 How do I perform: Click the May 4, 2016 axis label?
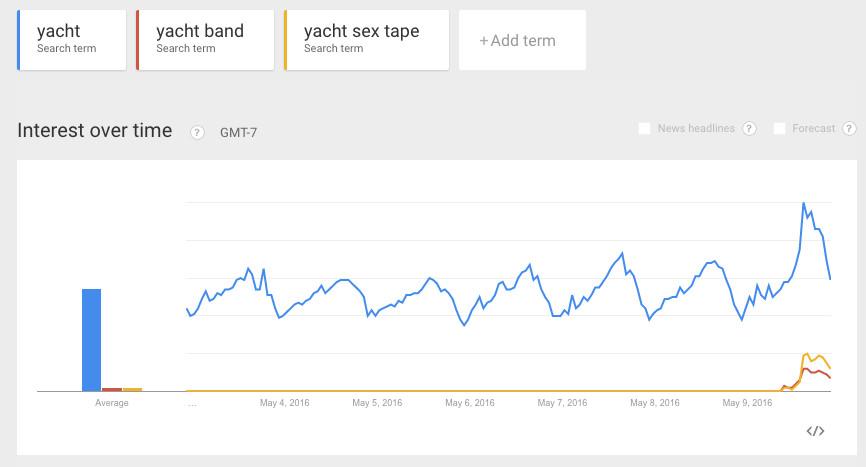pos(287,403)
